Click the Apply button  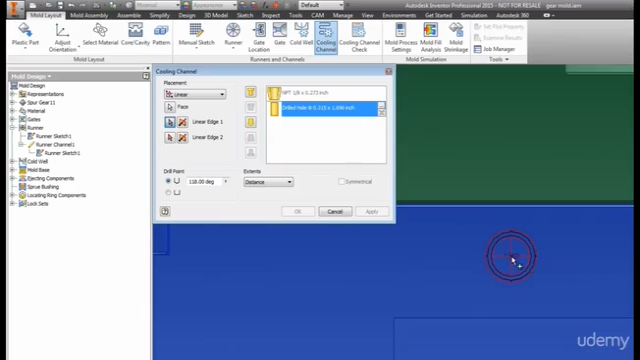tap(372, 211)
